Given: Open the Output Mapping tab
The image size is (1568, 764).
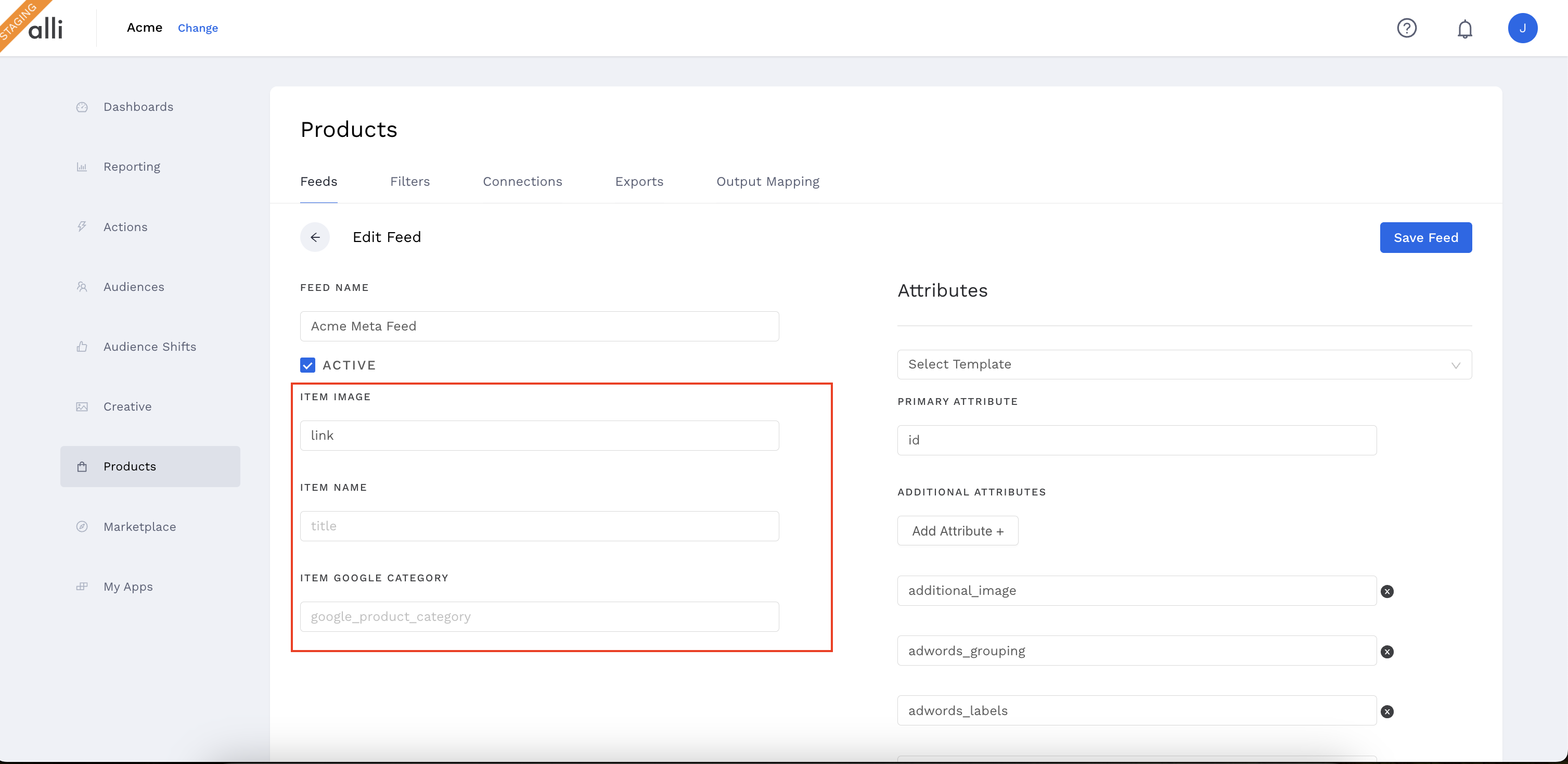Looking at the screenshot, I should [x=767, y=182].
